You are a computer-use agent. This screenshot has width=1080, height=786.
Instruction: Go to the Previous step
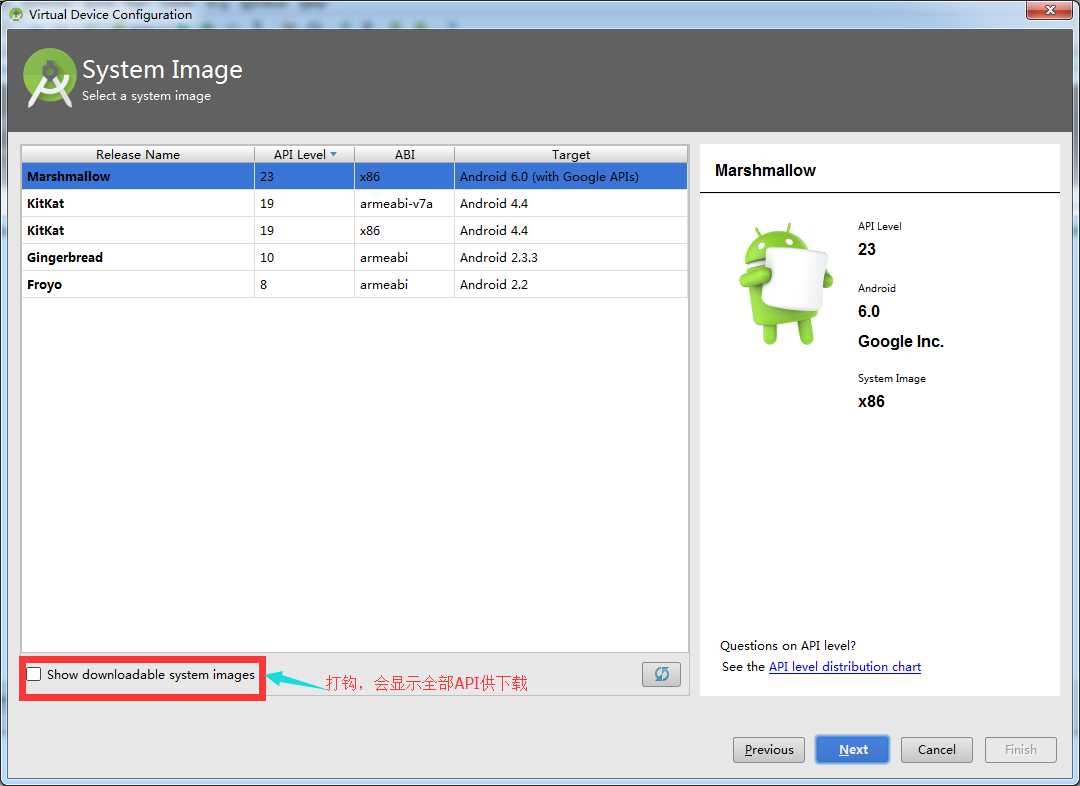pyautogui.click(x=769, y=749)
